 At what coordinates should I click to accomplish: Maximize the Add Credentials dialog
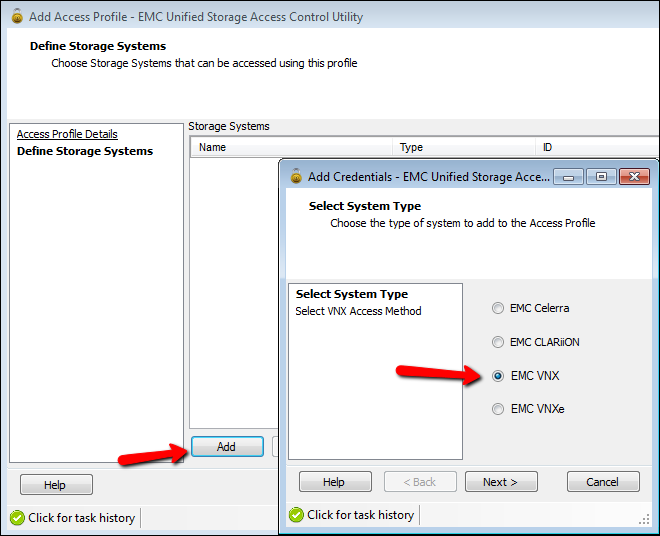(601, 177)
